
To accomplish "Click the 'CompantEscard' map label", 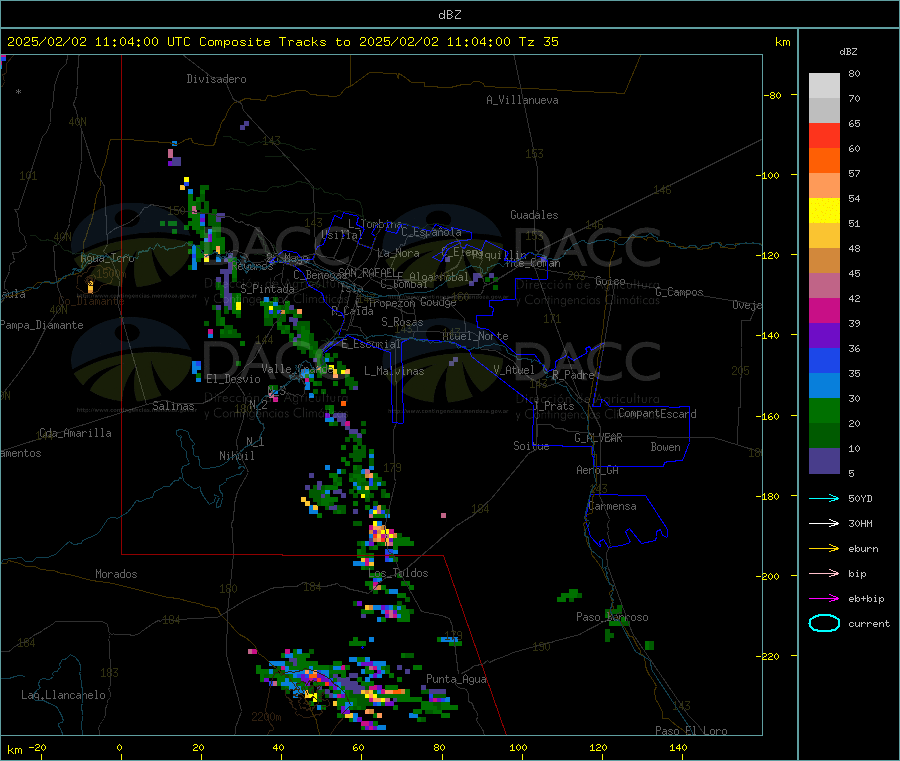I will point(657,413).
